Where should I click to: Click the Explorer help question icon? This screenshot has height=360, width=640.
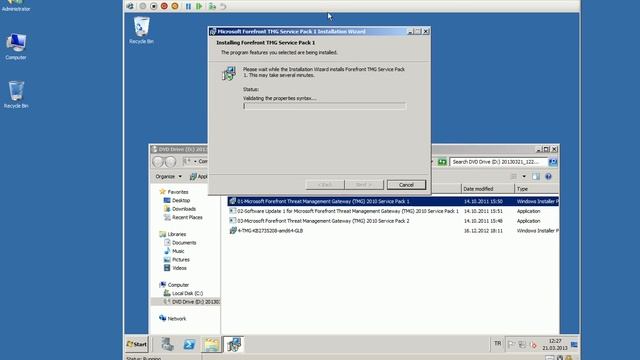548,177
